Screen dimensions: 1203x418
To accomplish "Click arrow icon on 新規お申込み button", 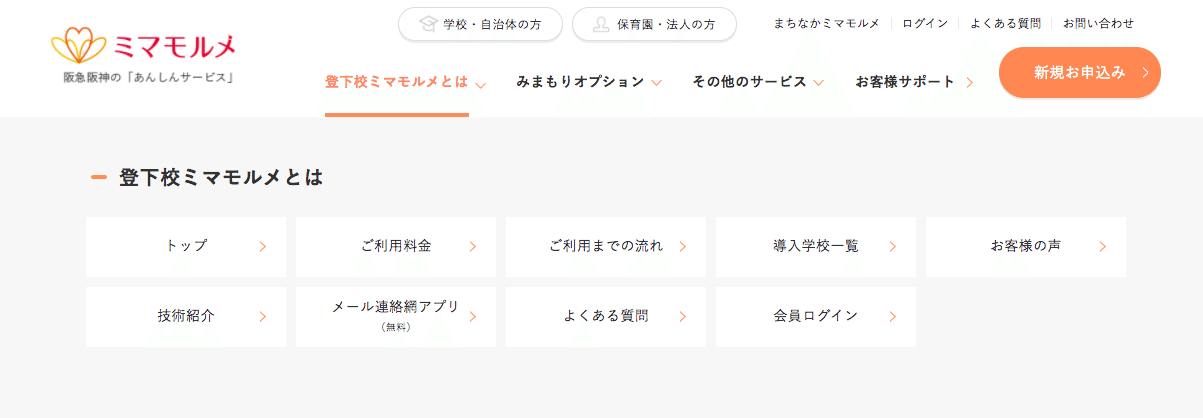I will point(1145,72).
